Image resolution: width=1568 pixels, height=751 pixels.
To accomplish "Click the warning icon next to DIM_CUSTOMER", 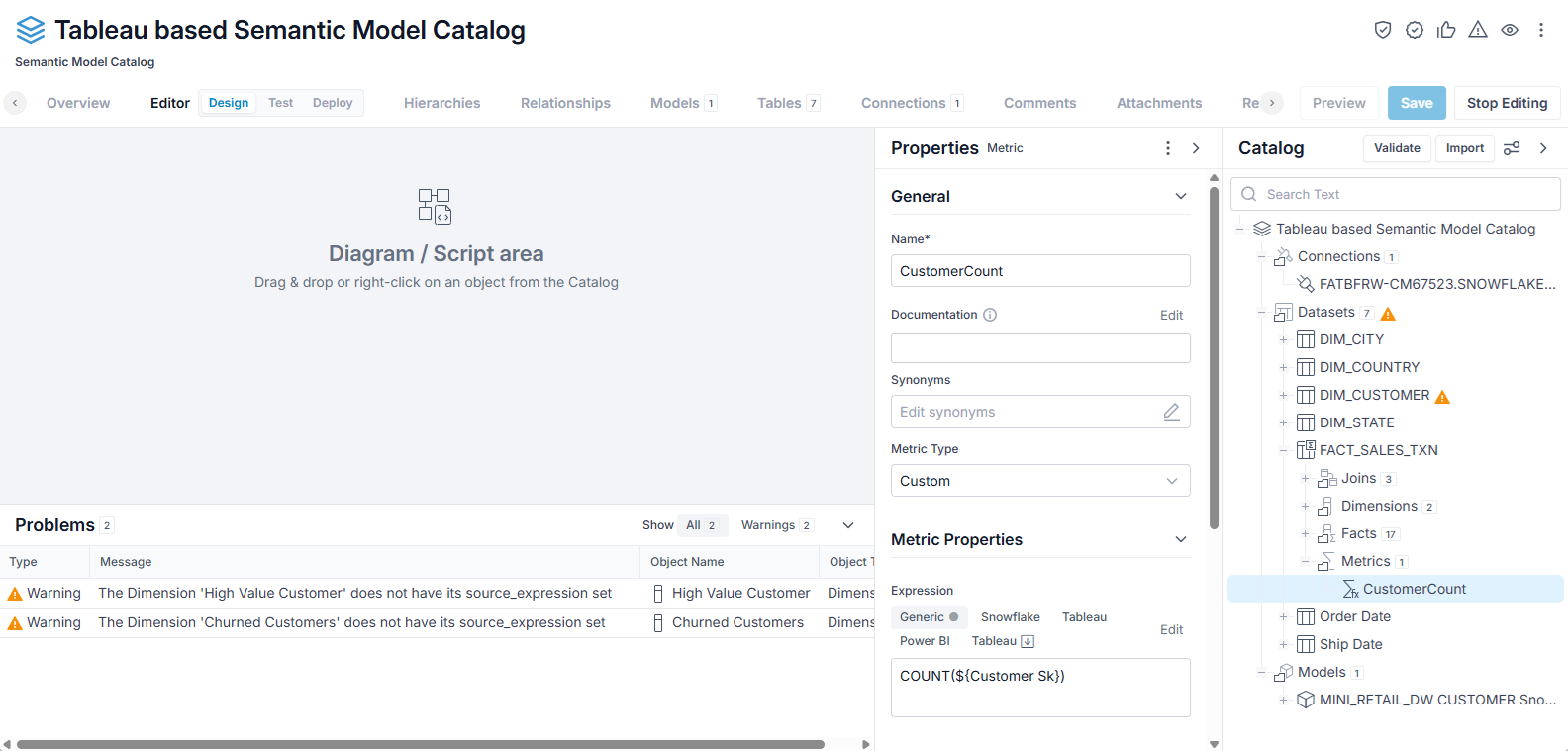I will (x=1442, y=397).
